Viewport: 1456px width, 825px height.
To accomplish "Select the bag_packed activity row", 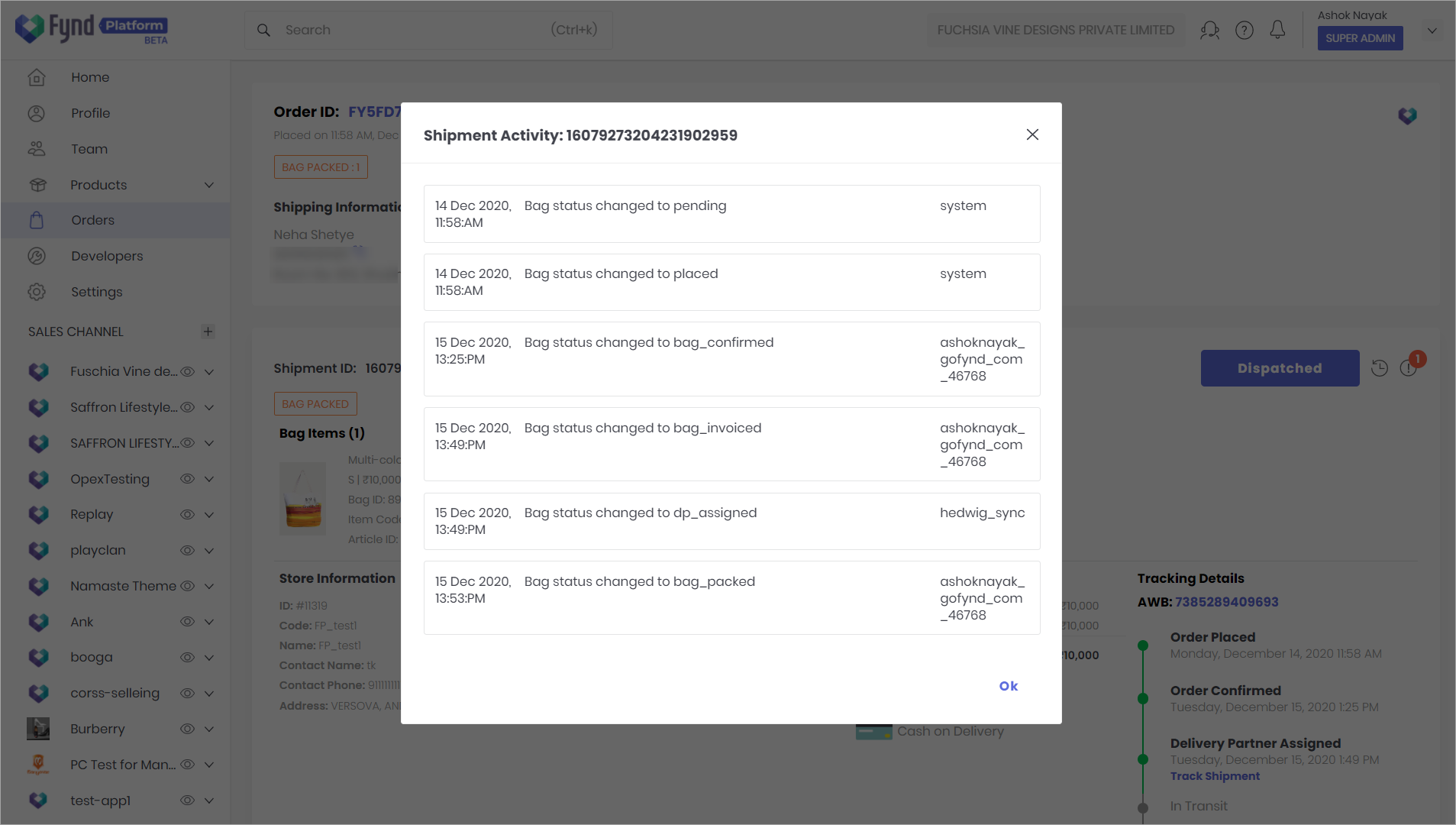I will click(731, 598).
